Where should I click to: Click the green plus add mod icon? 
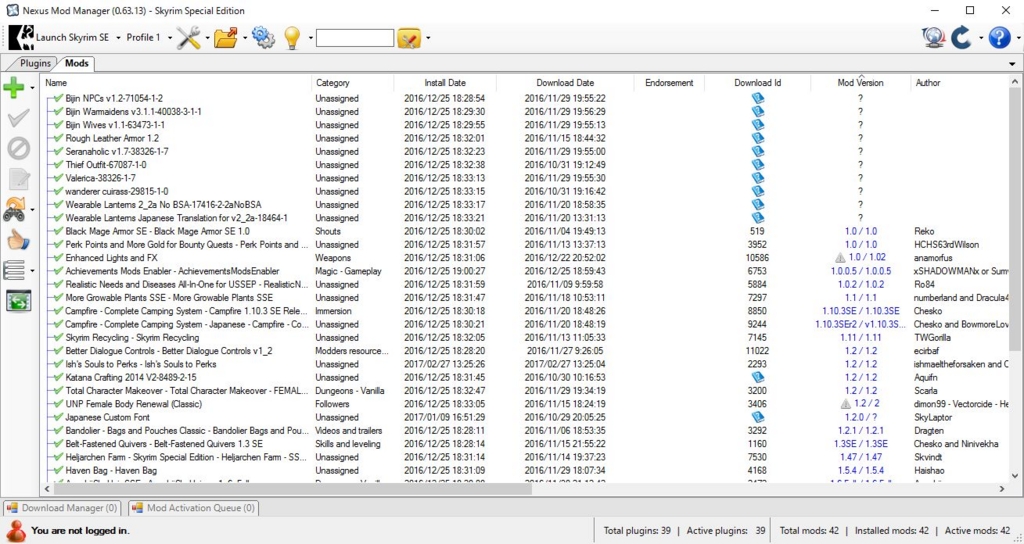[x=14, y=88]
